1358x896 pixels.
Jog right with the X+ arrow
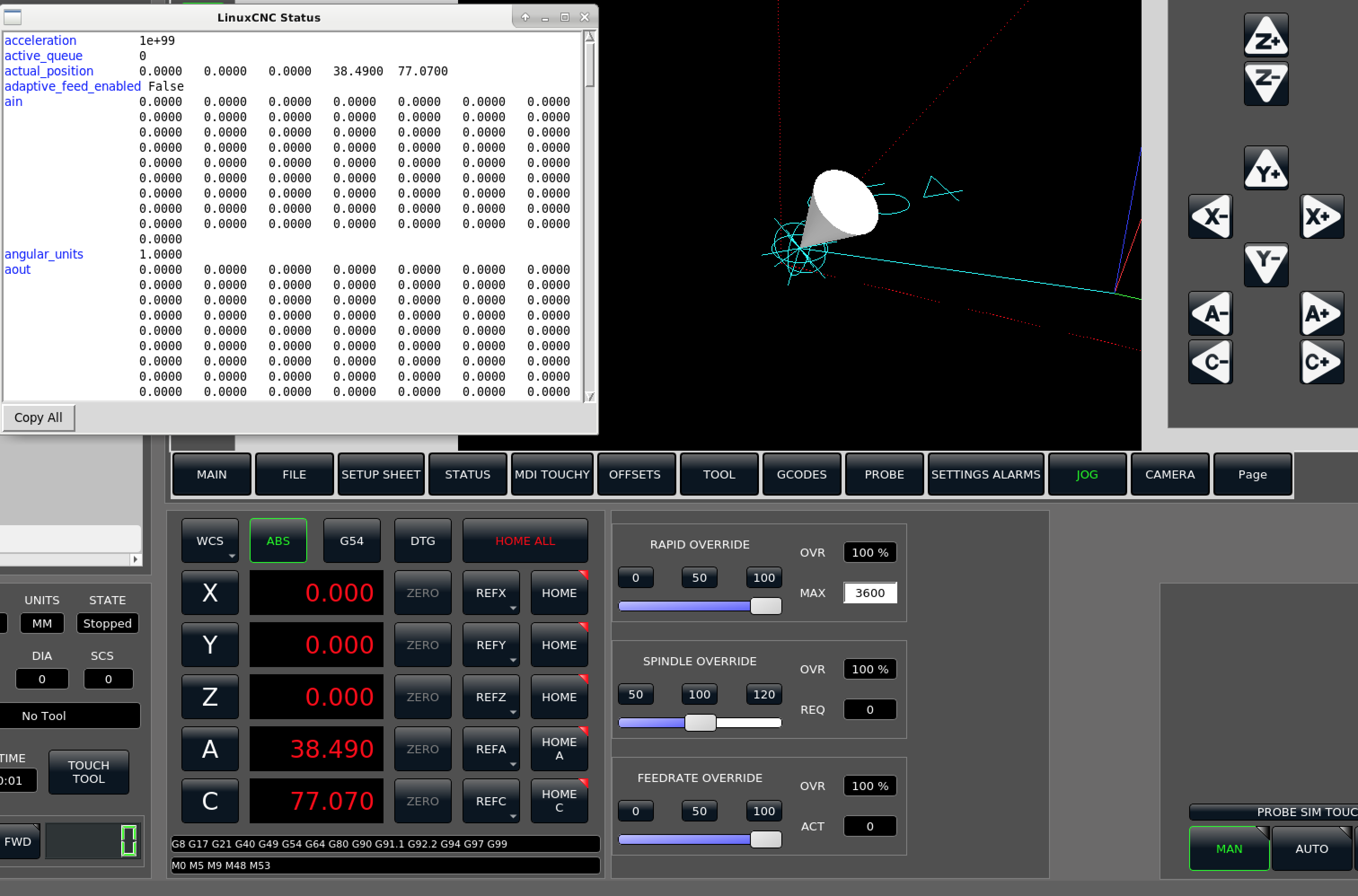1322,216
